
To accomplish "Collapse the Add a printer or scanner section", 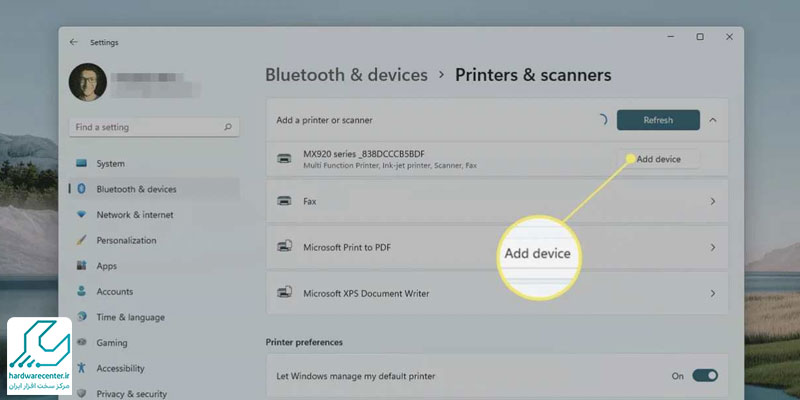I will [713, 120].
